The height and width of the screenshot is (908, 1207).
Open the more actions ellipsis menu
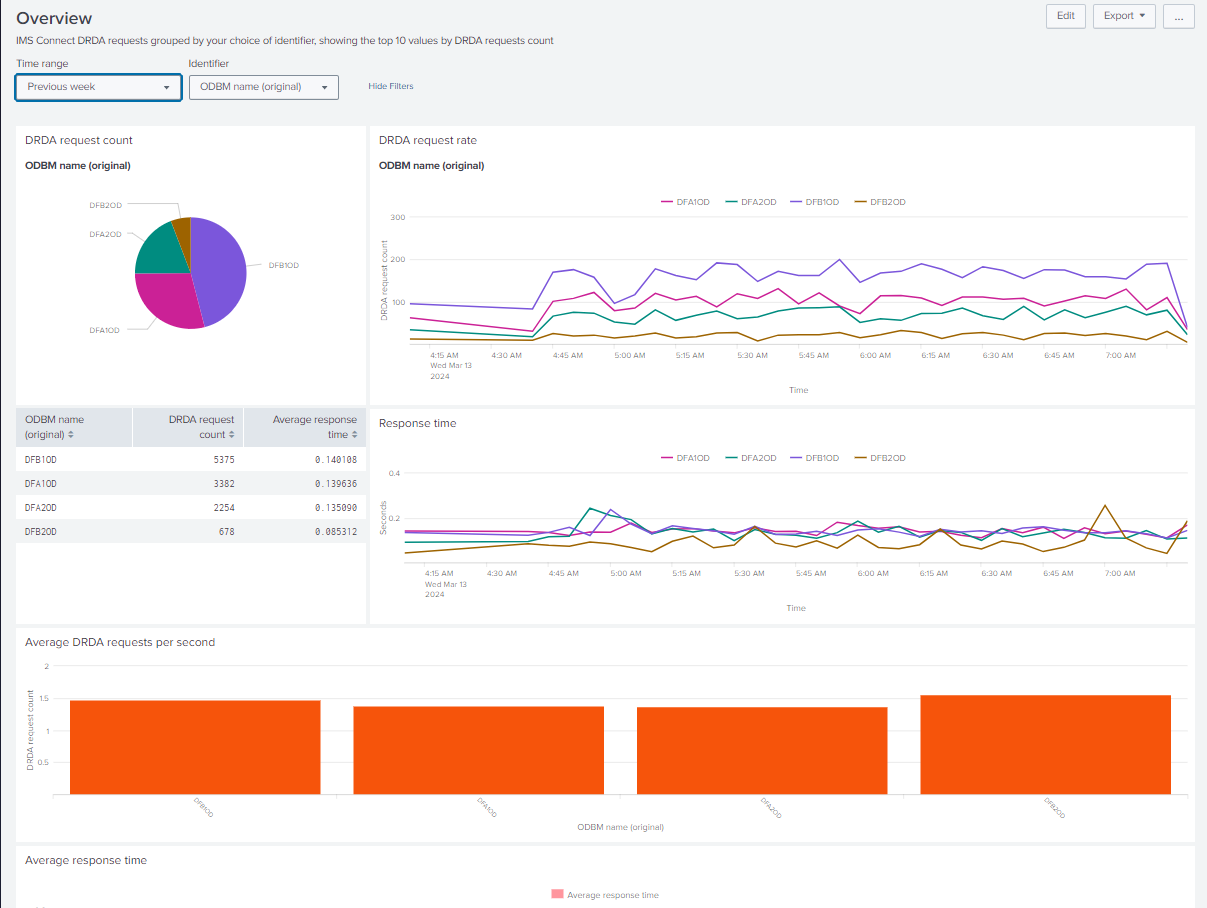pyautogui.click(x=1178, y=16)
